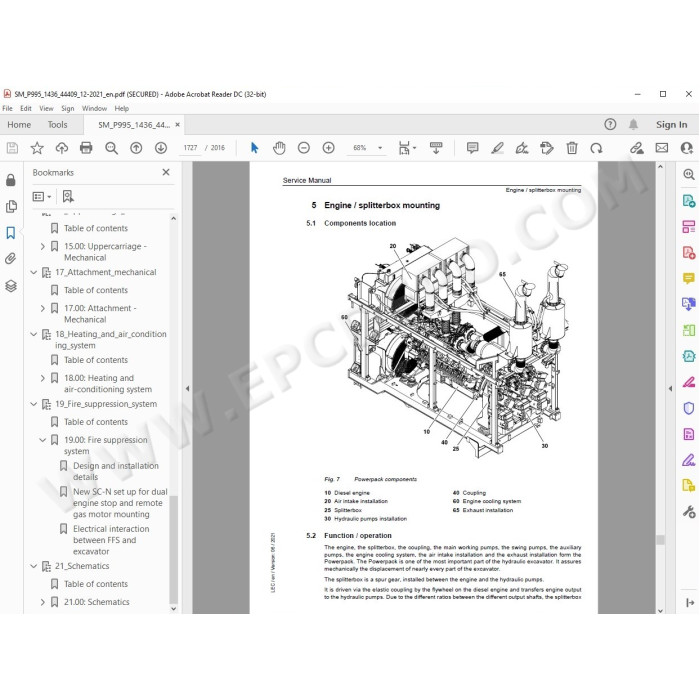Expand 17.00: Attachment - Mechanical bookmark

42,308
